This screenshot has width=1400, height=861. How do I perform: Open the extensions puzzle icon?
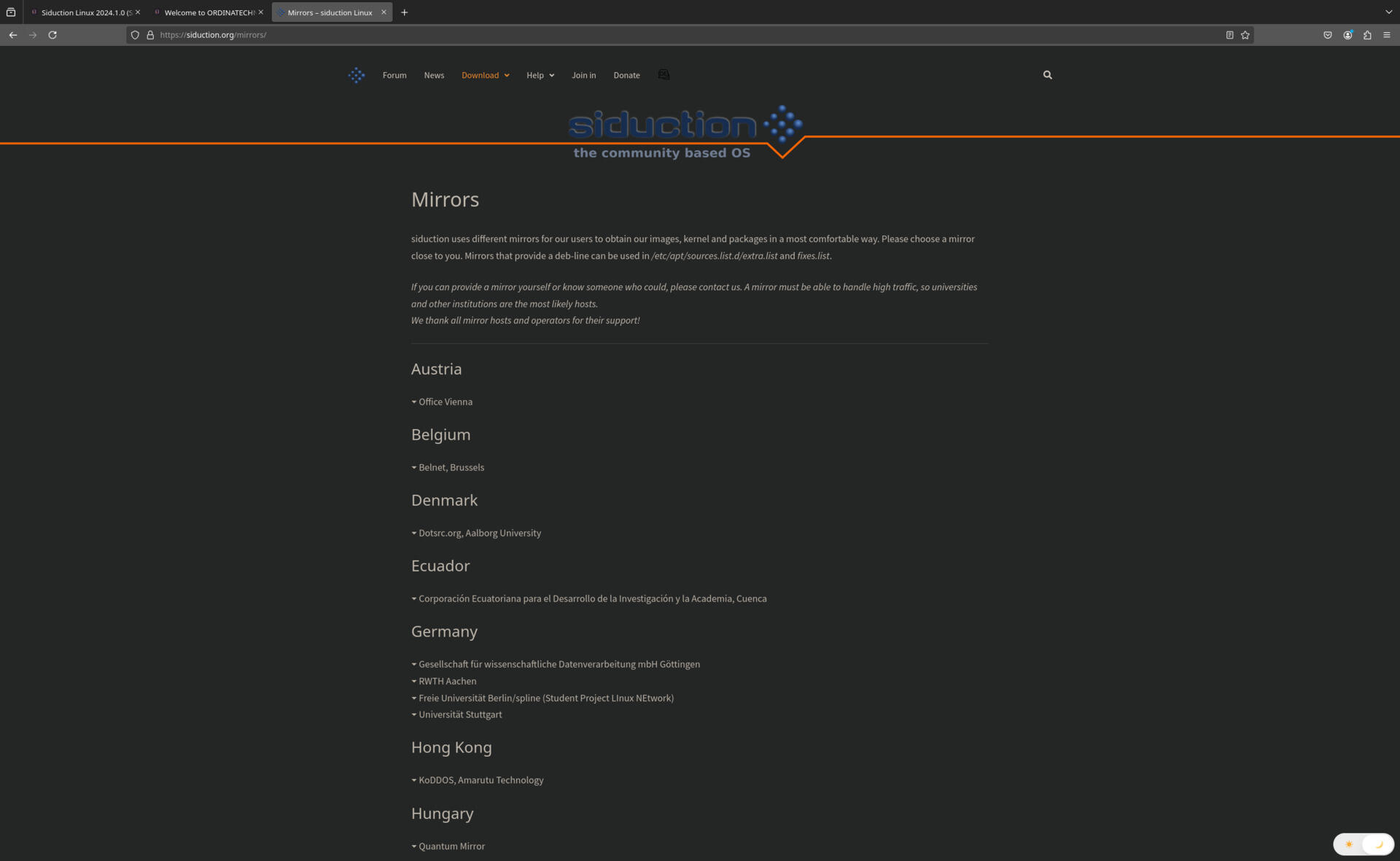(1367, 35)
